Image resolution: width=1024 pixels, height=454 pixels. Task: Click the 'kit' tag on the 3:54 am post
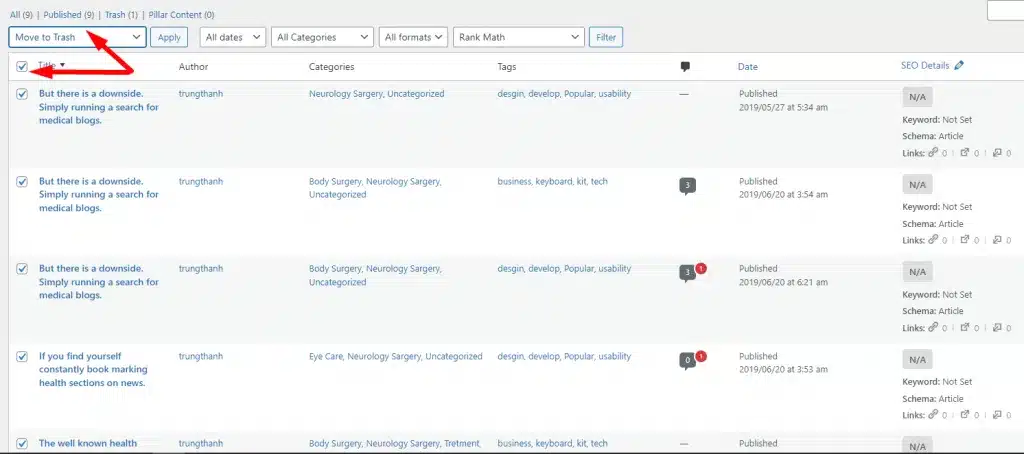point(582,181)
